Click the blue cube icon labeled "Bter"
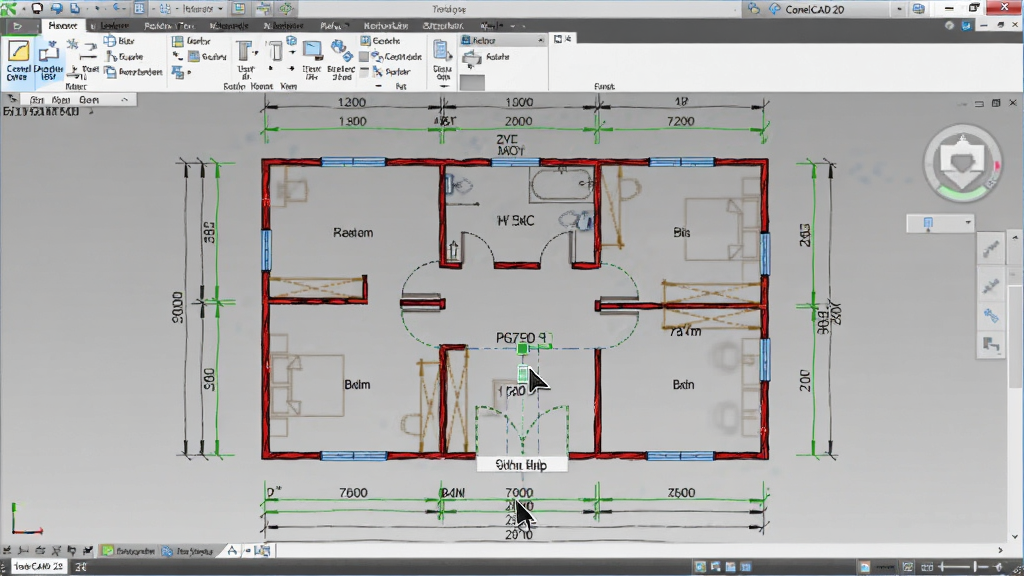The height and width of the screenshot is (576, 1024). [x=110, y=40]
